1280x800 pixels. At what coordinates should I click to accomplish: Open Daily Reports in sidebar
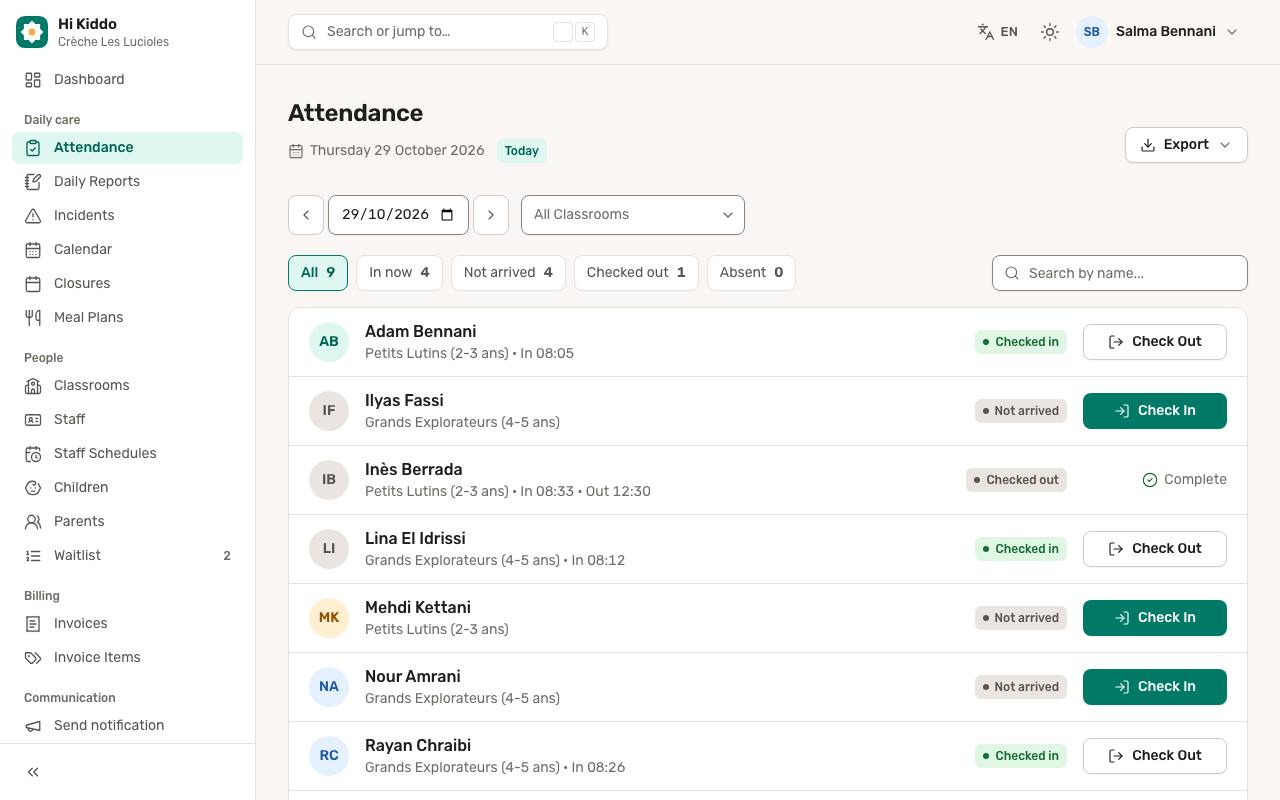click(x=127, y=181)
